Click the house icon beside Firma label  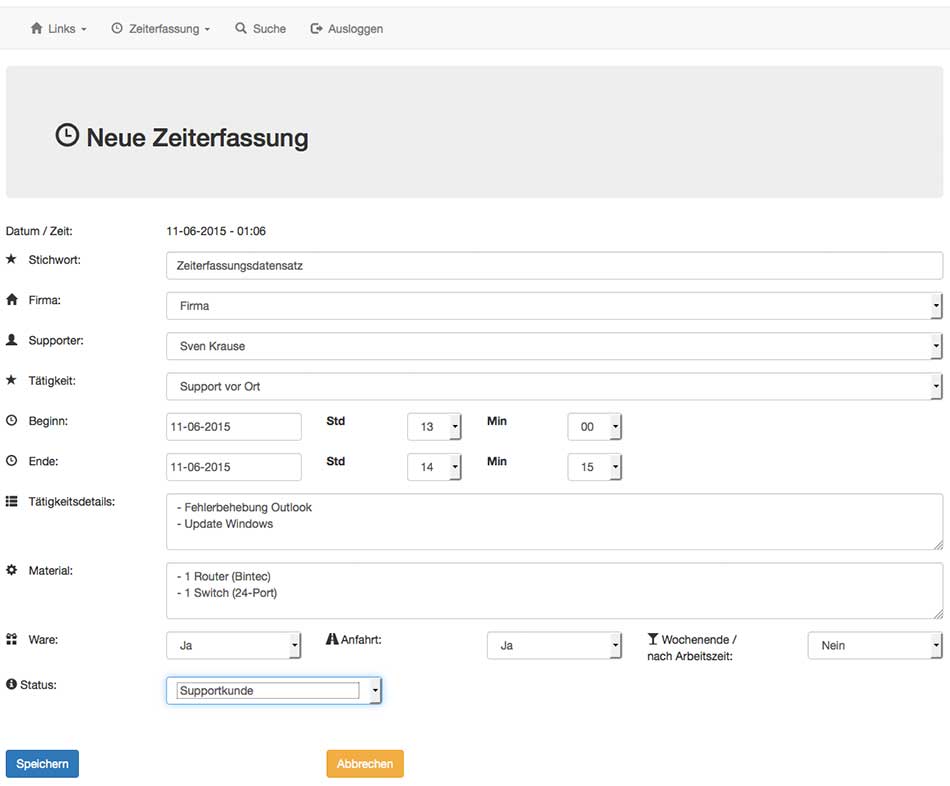12,299
